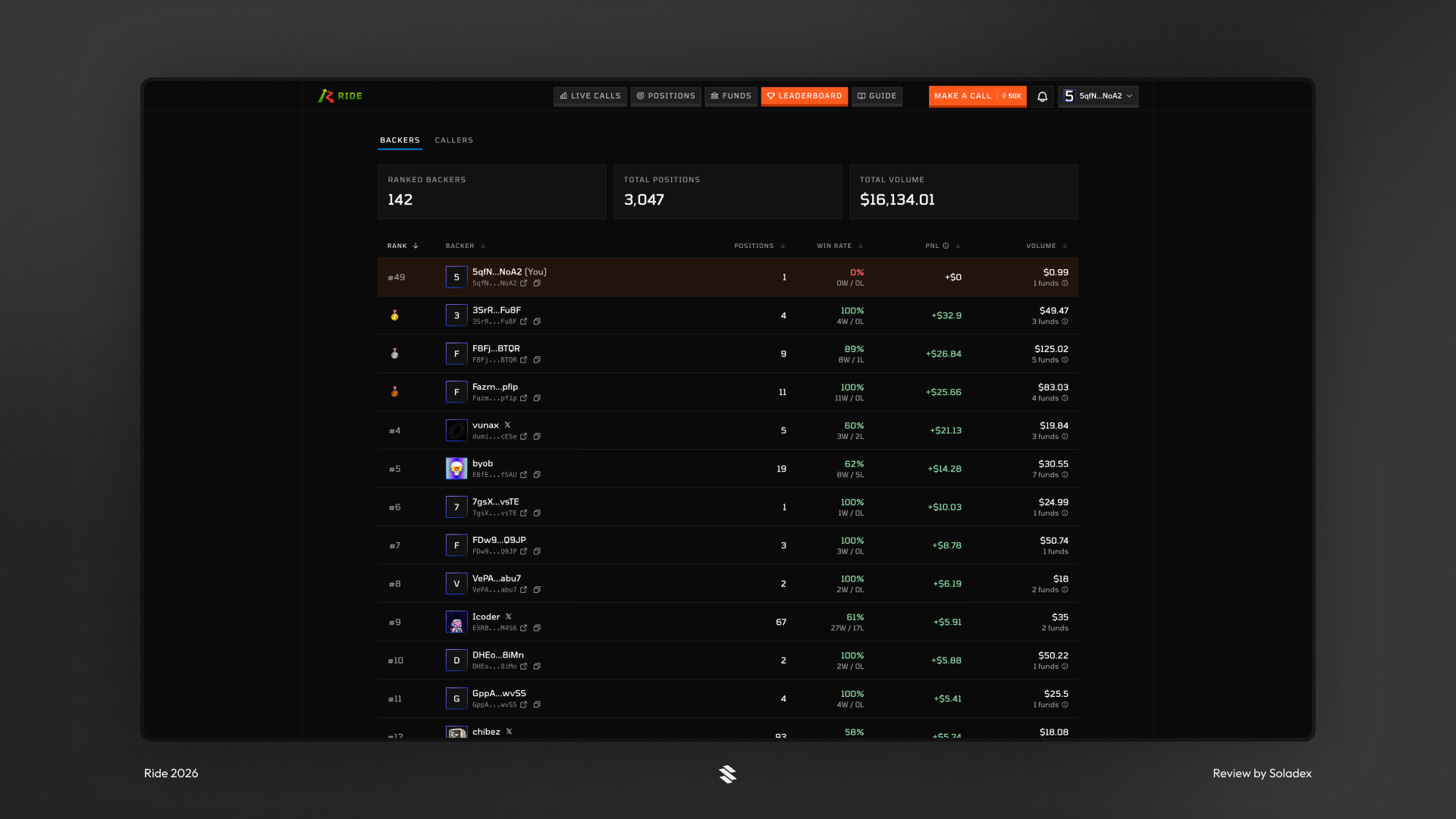Copy address of VePA...abu7
The width and height of the screenshot is (1456, 819).
[537, 590]
